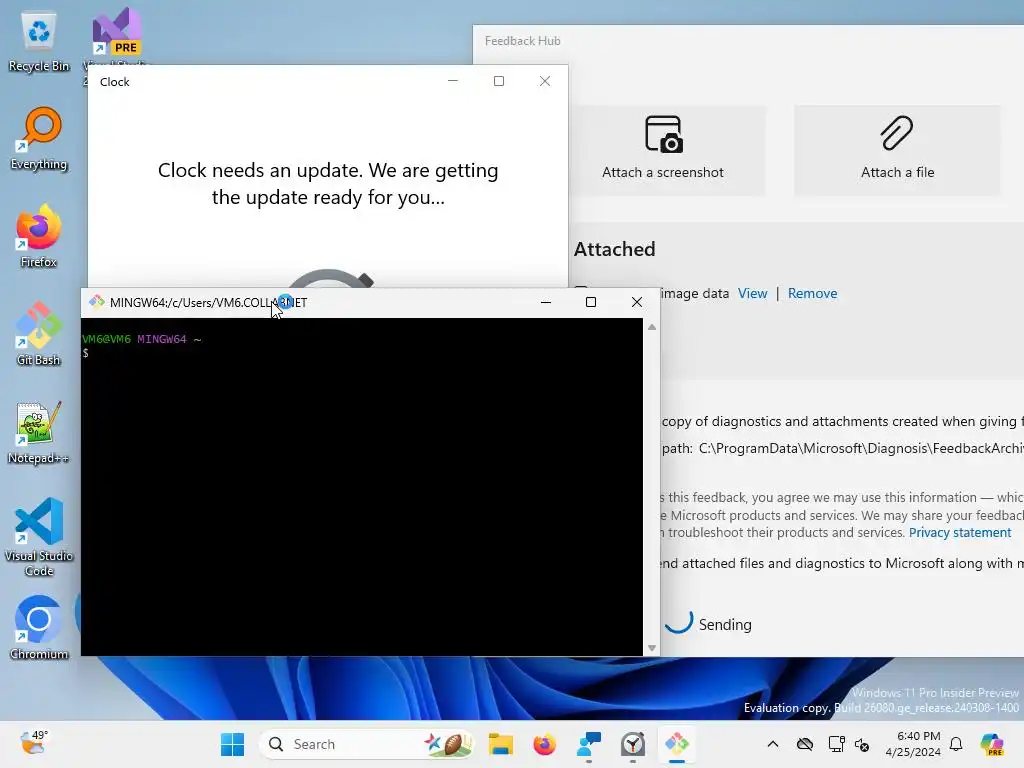Click the Windows Start button on taskbar
This screenshot has height=768, width=1024.
coord(232,744)
